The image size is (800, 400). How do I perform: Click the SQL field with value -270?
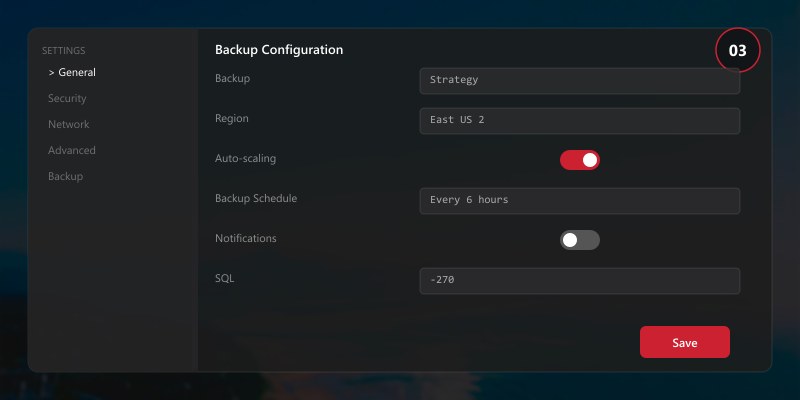(x=580, y=281)
